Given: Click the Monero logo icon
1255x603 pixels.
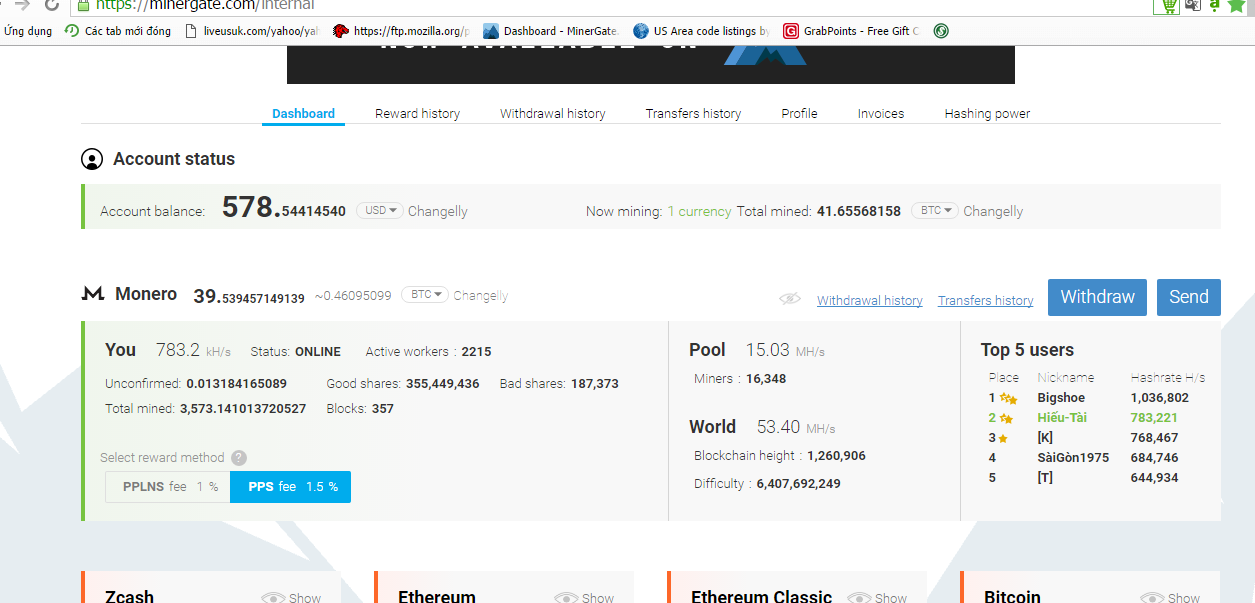Looking at the screenshot, I should coord(93,294).
